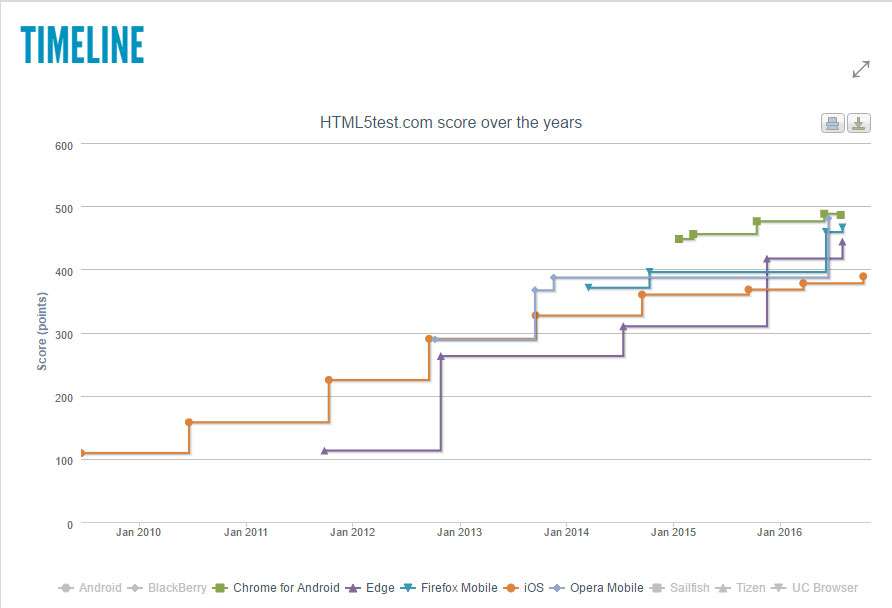Click the download chart export icon
Image resolution: width=892 pixels, height=608 pixels.
[858, 124]
